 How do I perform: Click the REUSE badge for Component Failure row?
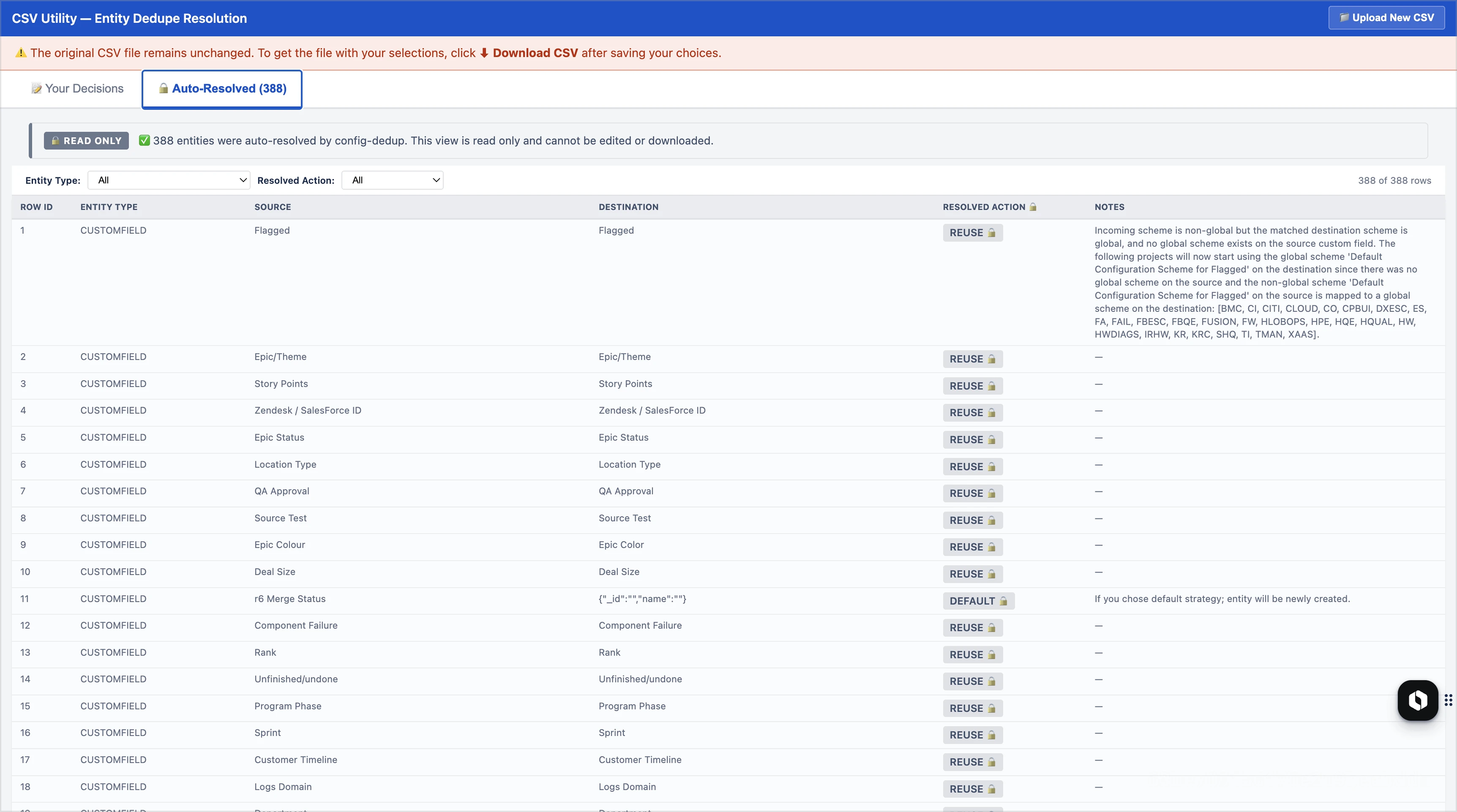pyautogui.click(x=972, y=628)
